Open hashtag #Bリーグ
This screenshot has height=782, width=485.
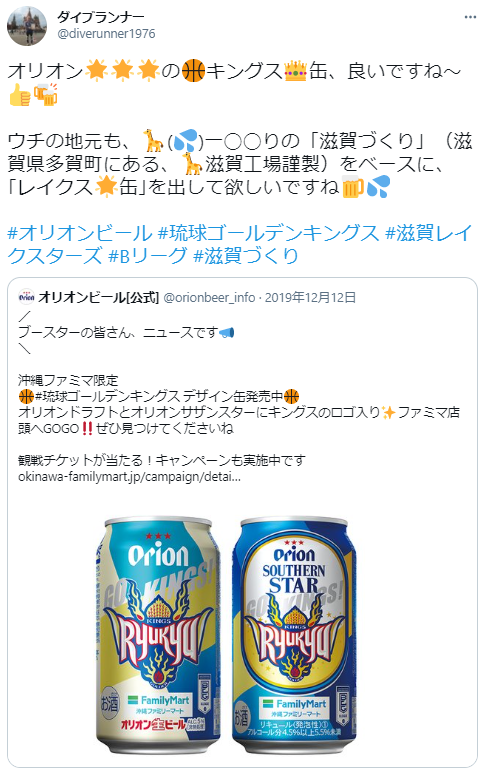(148, 255)
